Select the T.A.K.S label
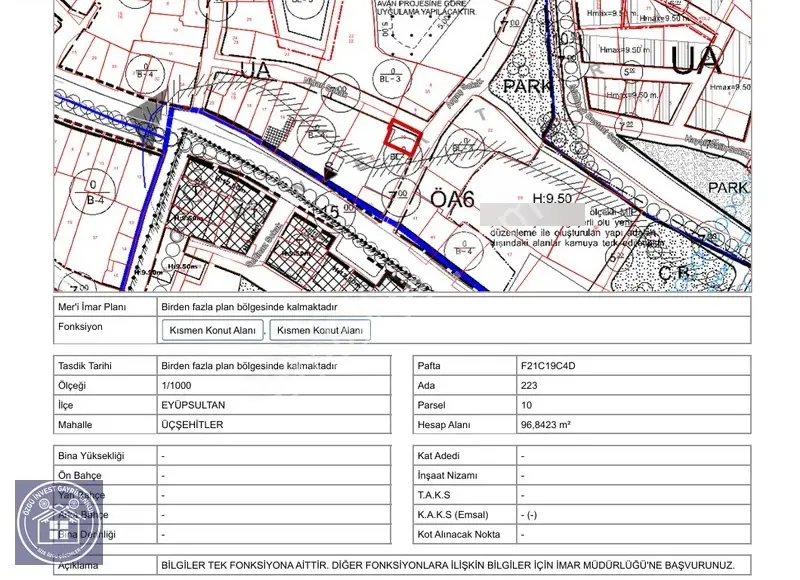 click(x=434, y=495)
